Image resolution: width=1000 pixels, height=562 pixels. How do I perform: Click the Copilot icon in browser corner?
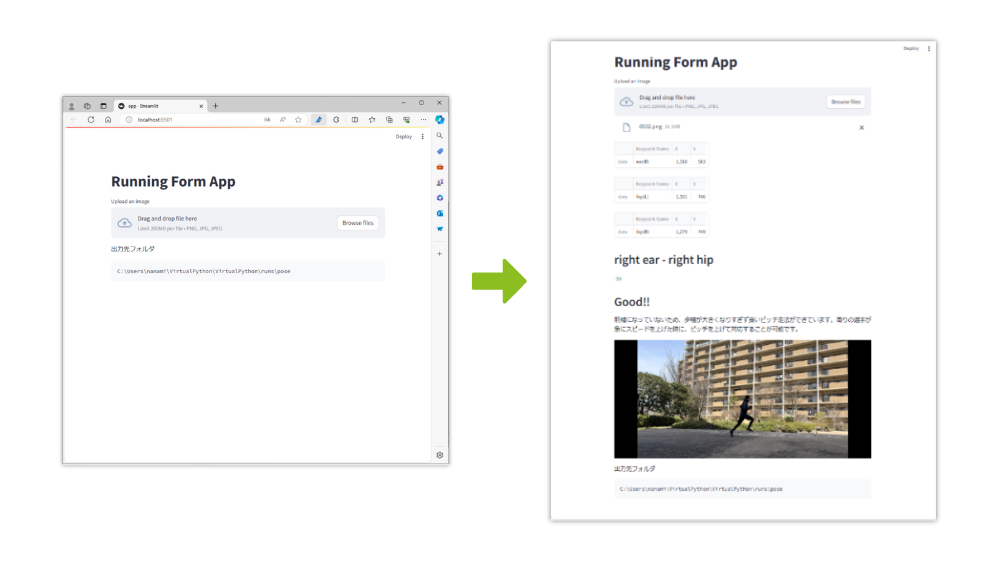(x=440, y=119)
